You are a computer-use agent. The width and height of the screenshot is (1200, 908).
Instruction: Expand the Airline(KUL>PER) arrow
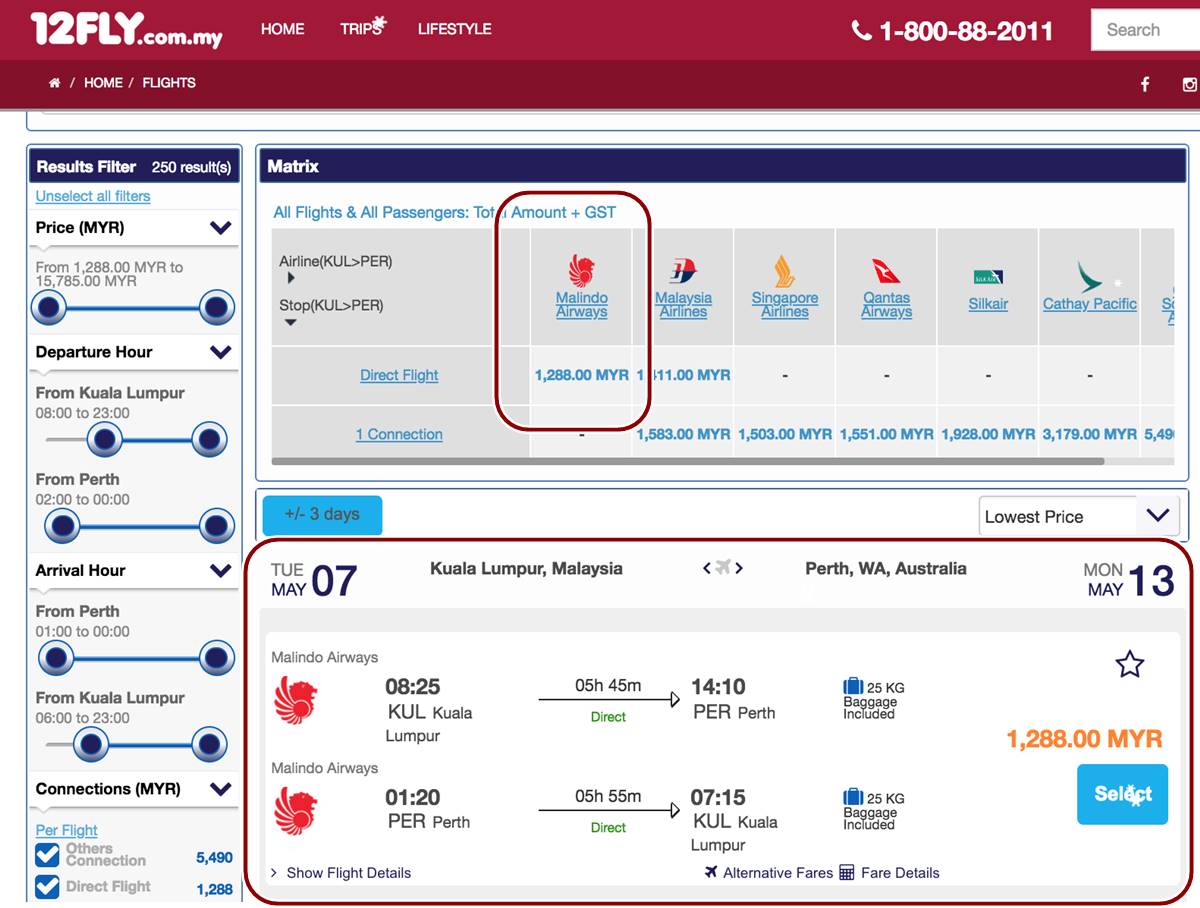pyautogui.click(x=291, y=278)
